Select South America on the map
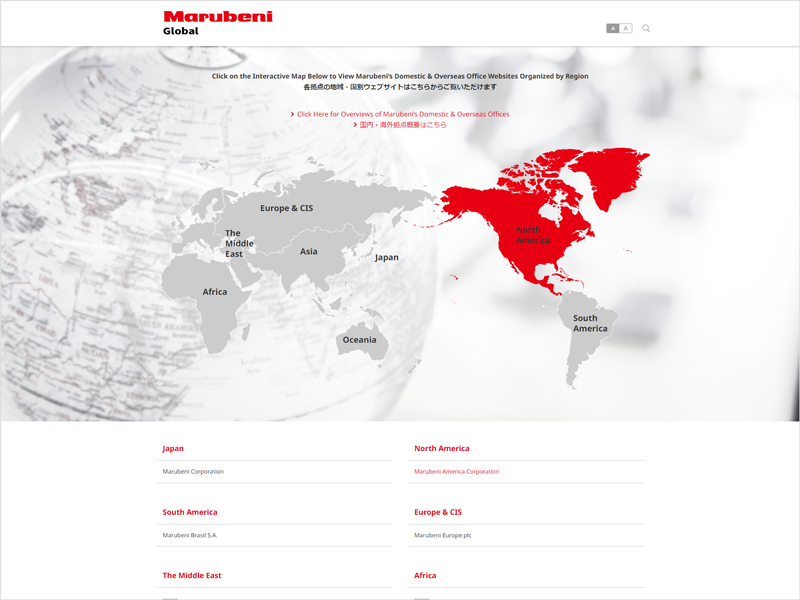The height and width of the screenshot is (600, 800). coord(590,323)
